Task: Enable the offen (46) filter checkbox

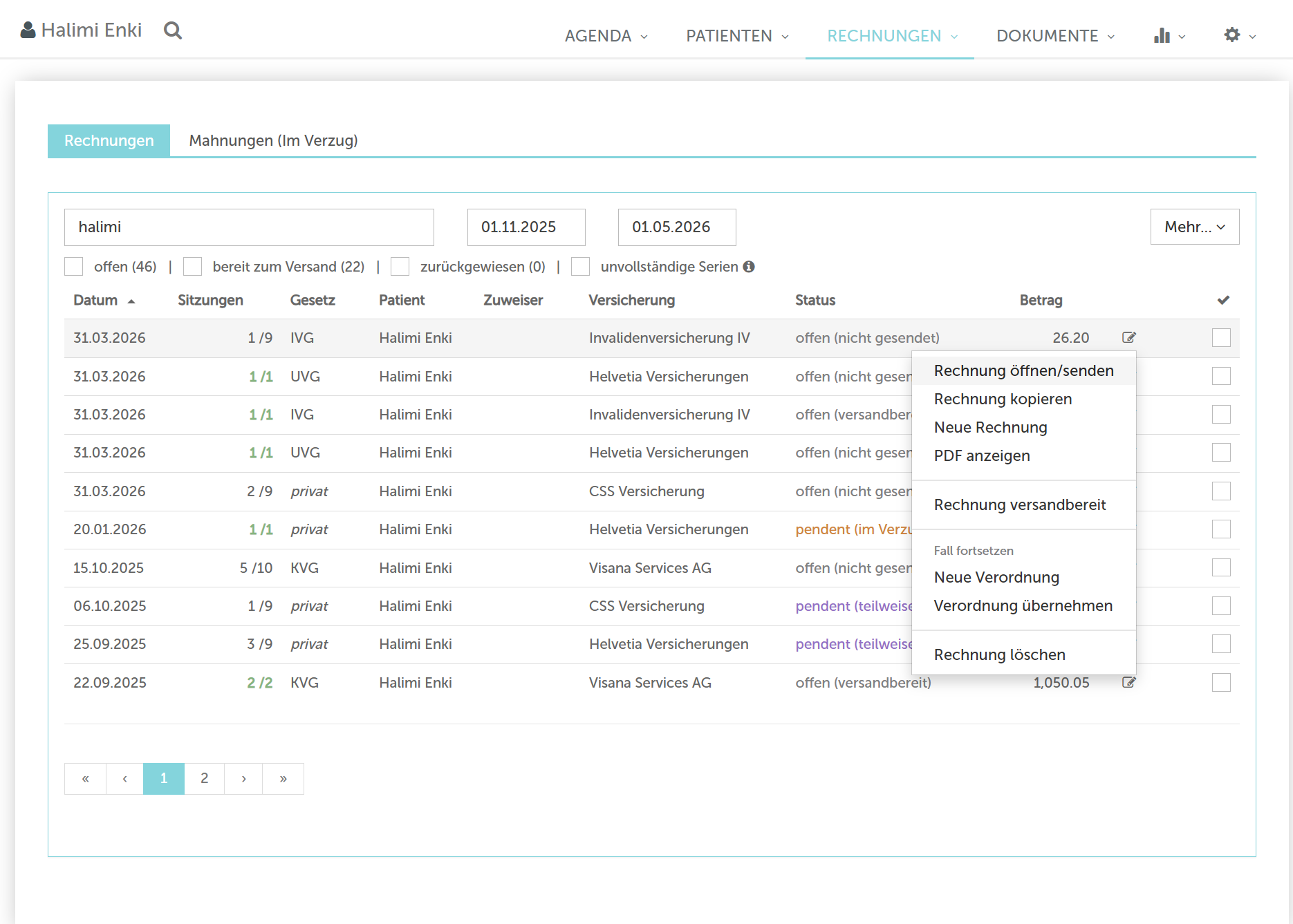Action: click(74, 267)
